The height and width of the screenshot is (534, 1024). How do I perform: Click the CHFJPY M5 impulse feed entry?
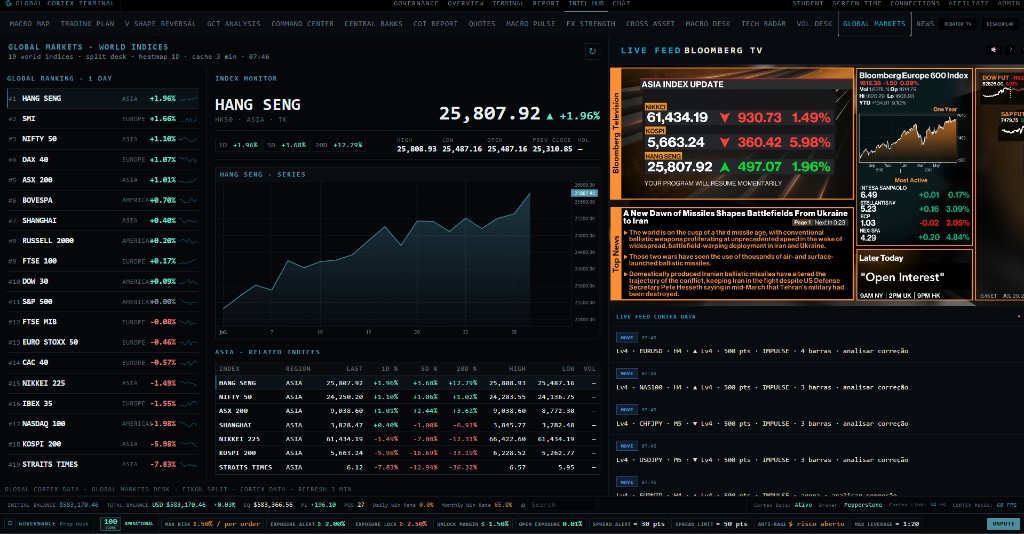pyautogui.click(x=816, y=418)
